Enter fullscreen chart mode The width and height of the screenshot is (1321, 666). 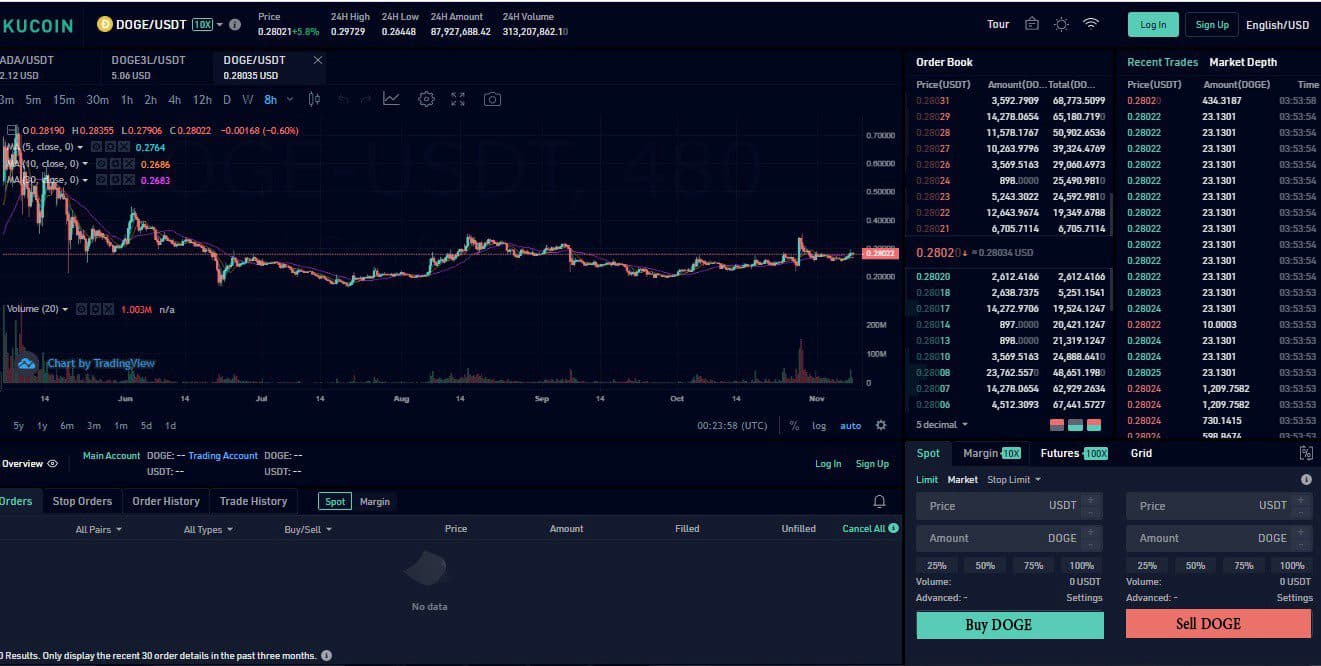(x=458, y=99)
